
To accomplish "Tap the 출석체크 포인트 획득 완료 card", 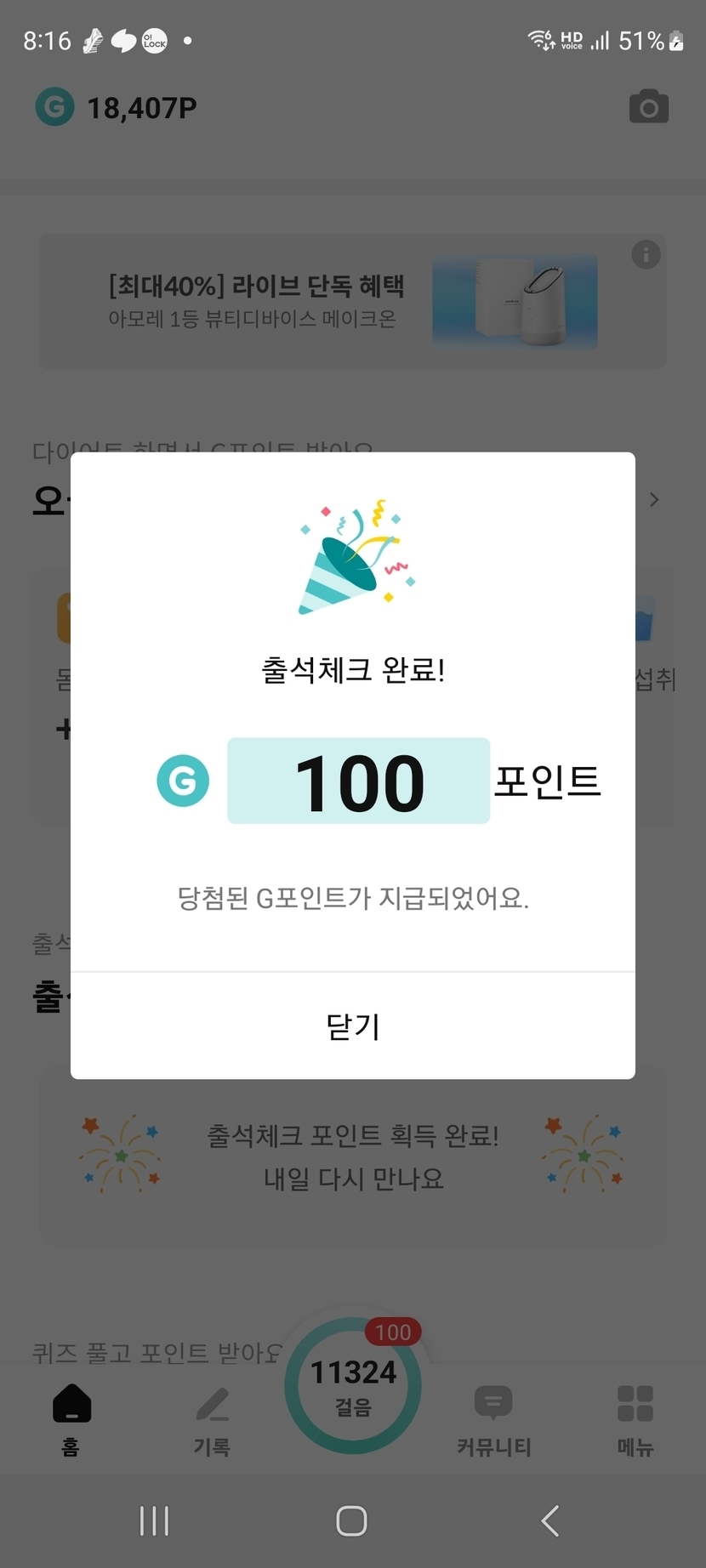I will pyautogui.click(x=352, y=1156).
